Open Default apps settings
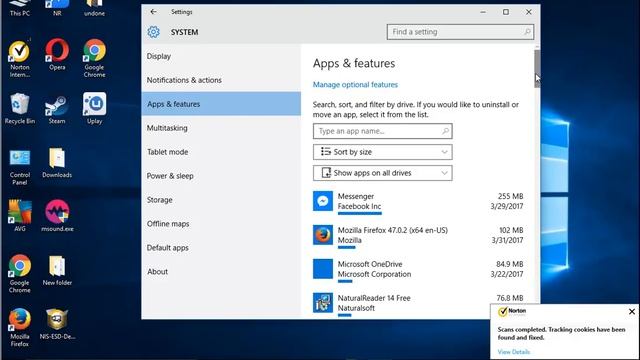Screen dimensions: 640x360 [221, 248]
